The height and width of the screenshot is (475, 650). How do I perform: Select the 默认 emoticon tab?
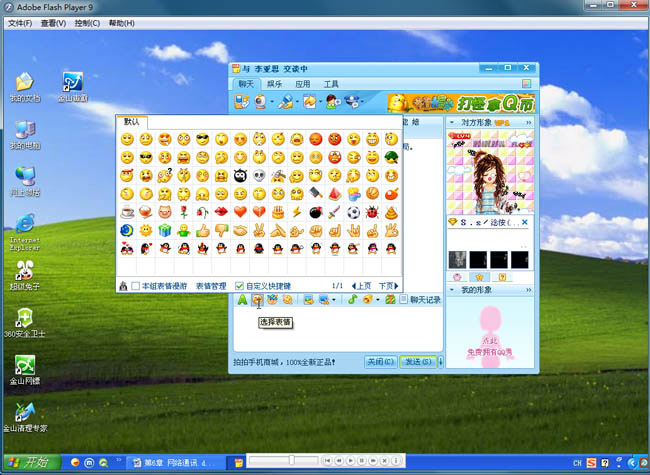click(x=132, y=121)
